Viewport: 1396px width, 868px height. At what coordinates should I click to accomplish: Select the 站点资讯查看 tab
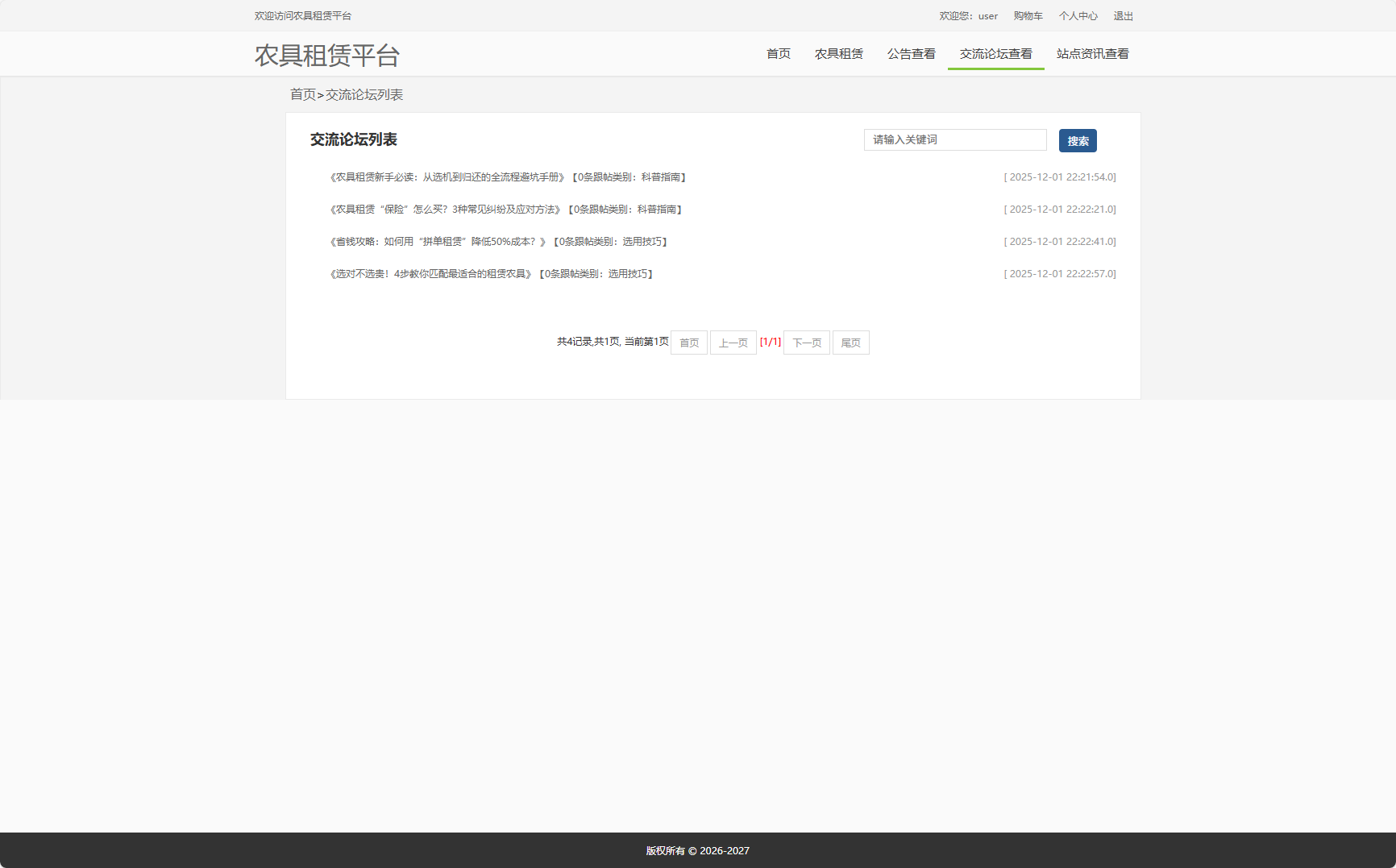(1093, 53)
